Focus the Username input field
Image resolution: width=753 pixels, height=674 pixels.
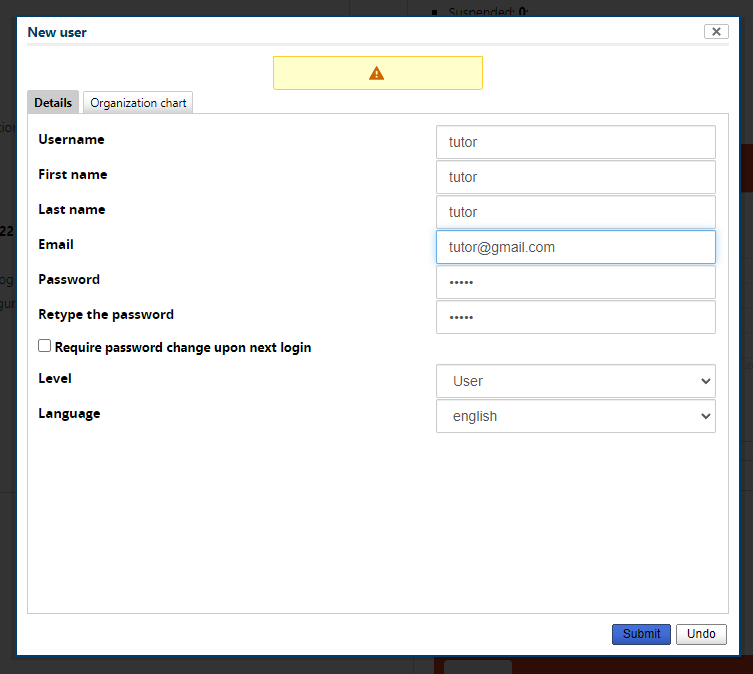coord(576,142)
